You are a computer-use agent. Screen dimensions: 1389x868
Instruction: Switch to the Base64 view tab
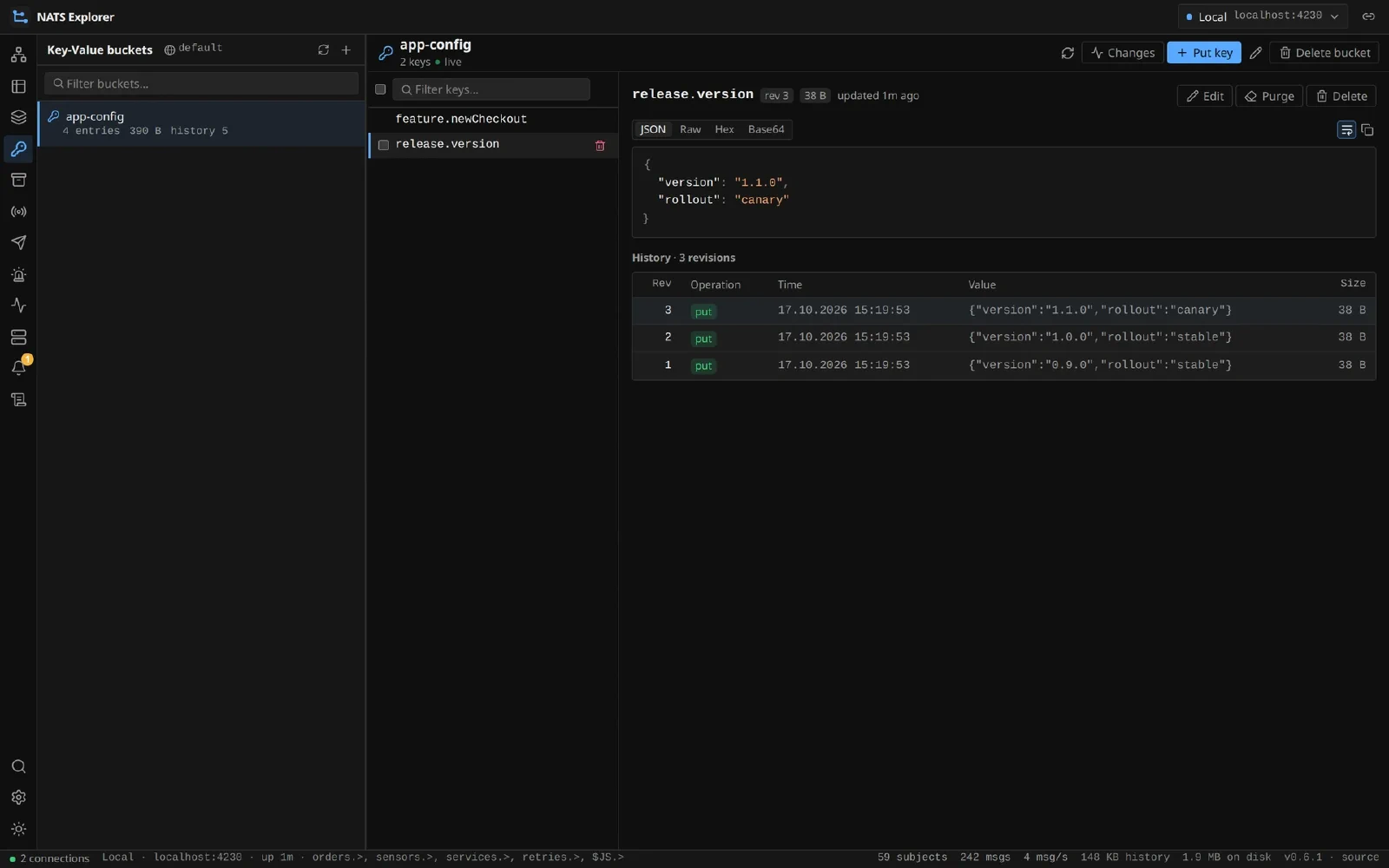point(767,129)
